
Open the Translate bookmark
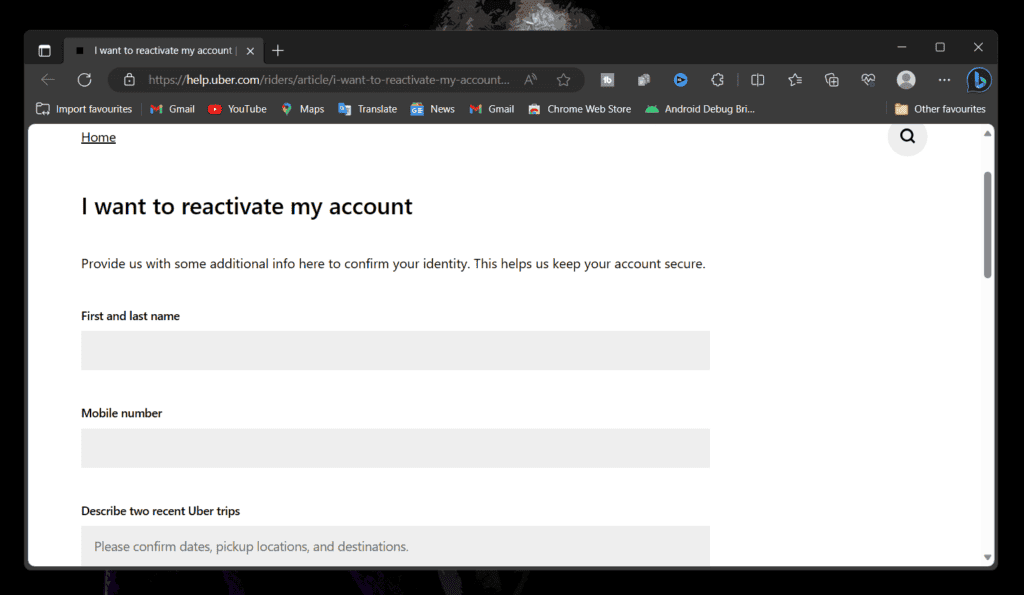[x=367, y=109]
